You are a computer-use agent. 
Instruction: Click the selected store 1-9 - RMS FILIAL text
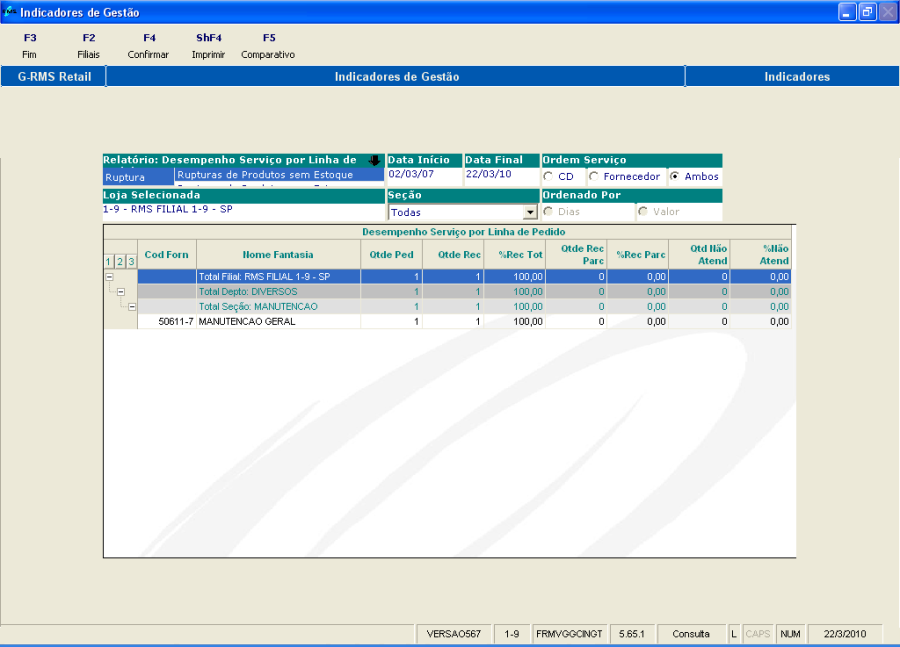[168, 210]
